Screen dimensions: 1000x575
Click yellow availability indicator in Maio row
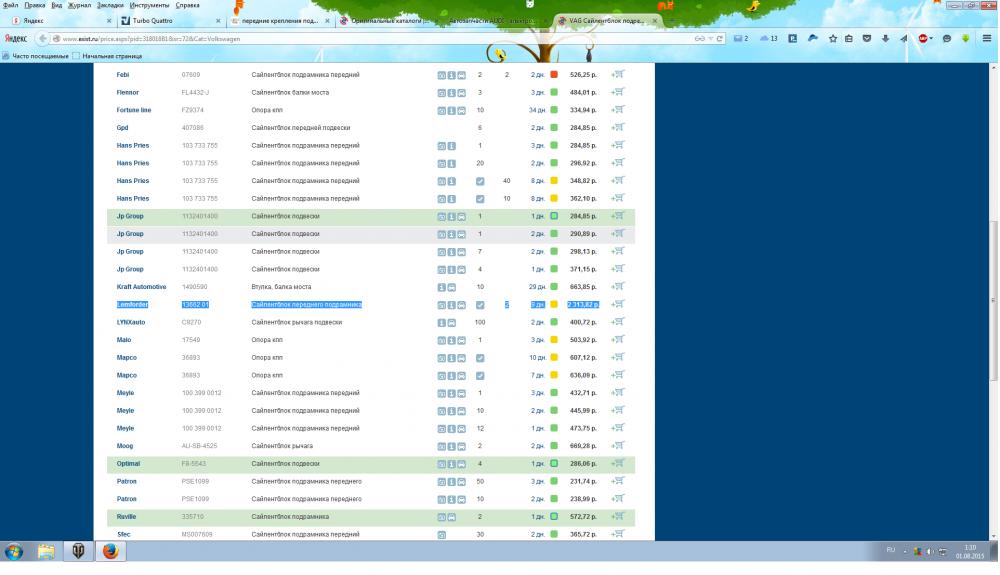coord(554,340)
